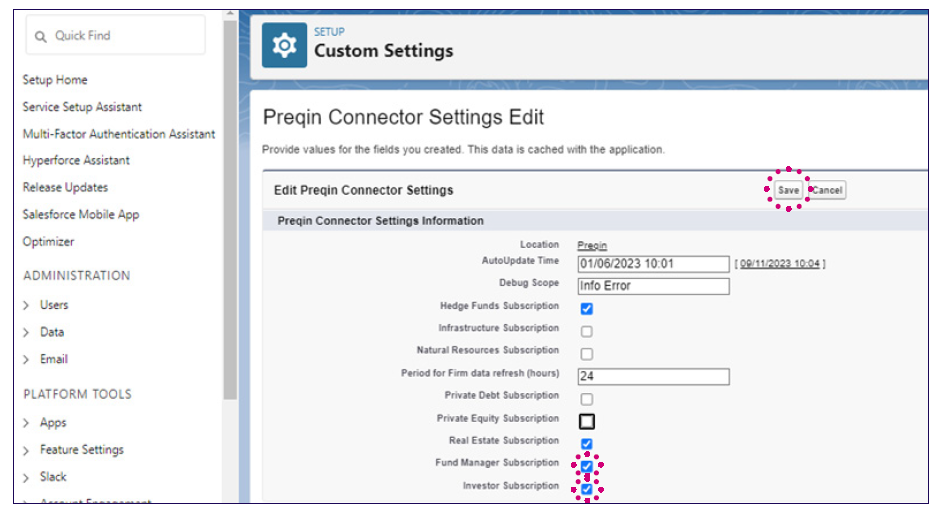Toggle Fund Manager Subscription checkbox
This screenshot has width=936, height=513.
(x=587, y=466)
